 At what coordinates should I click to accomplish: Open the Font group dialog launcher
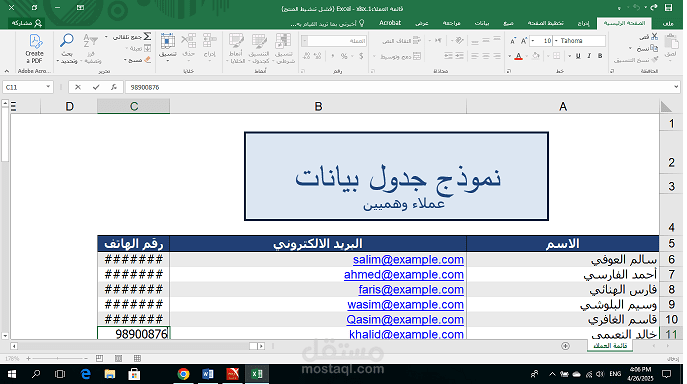pyautogui.click(x=509, y=71)
